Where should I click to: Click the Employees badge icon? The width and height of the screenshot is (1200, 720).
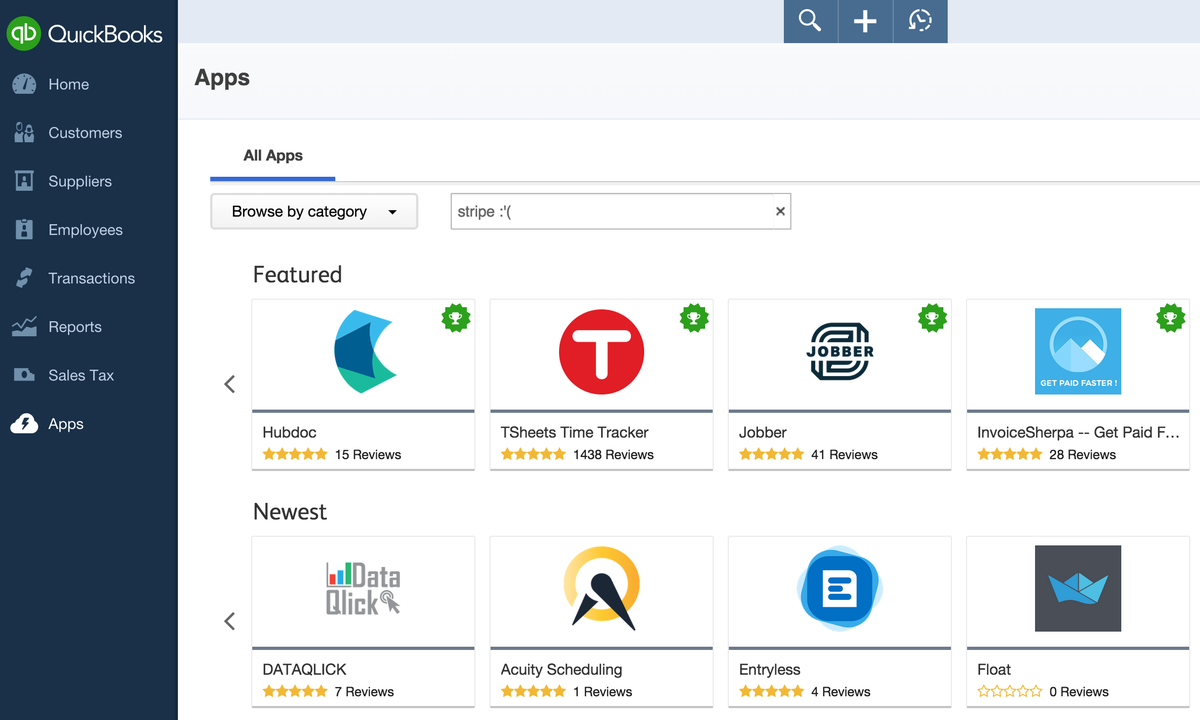pyautogui.click(x=24, y=230)
